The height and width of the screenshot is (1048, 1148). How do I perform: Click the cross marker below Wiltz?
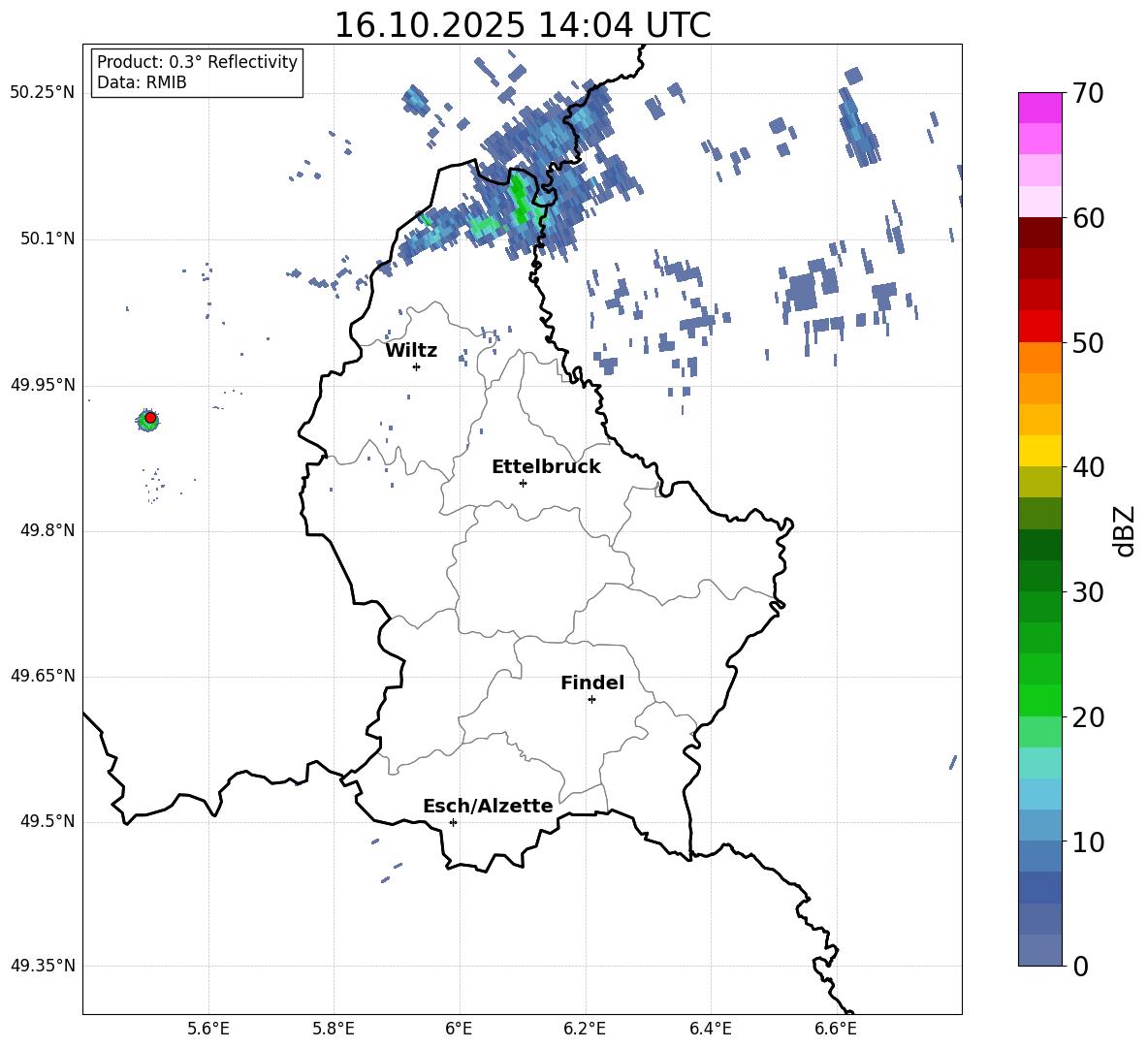[417, 366]
